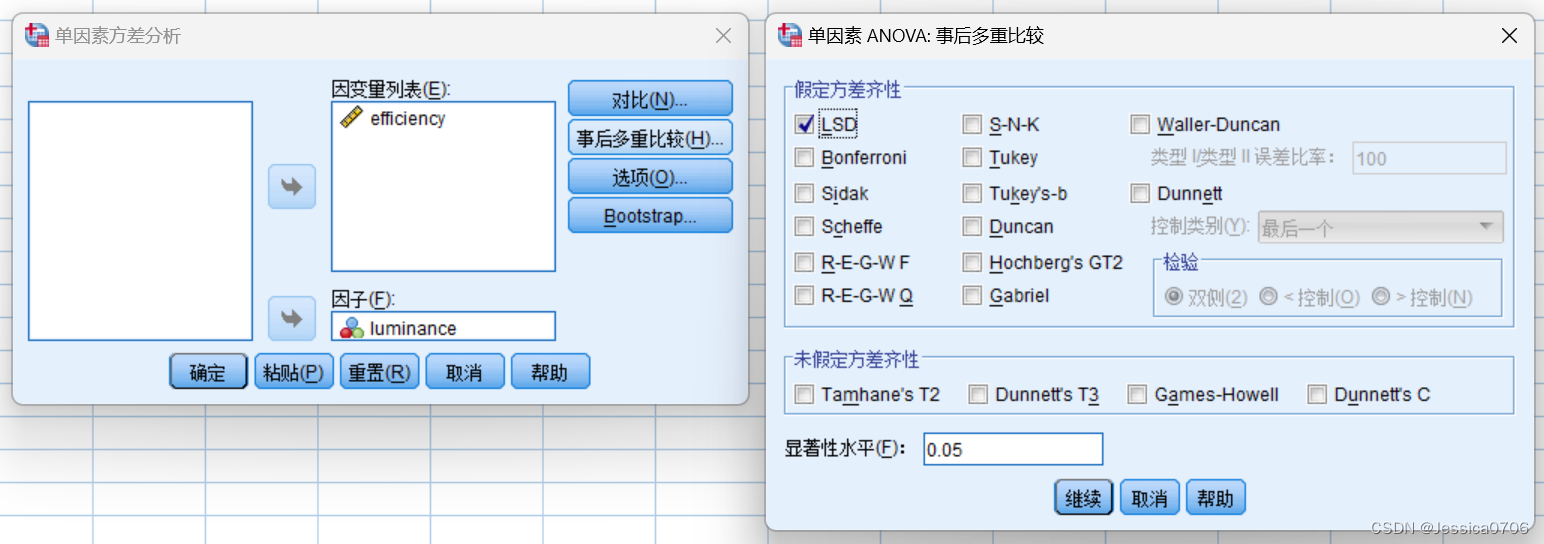Click the 对比(N)... button

(650, 99)
